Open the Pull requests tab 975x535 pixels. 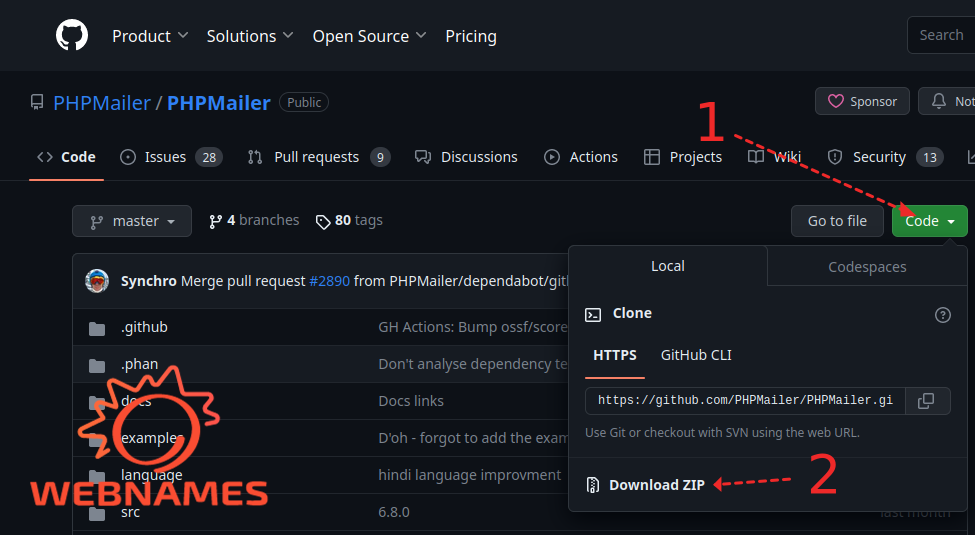pos(318,157)
